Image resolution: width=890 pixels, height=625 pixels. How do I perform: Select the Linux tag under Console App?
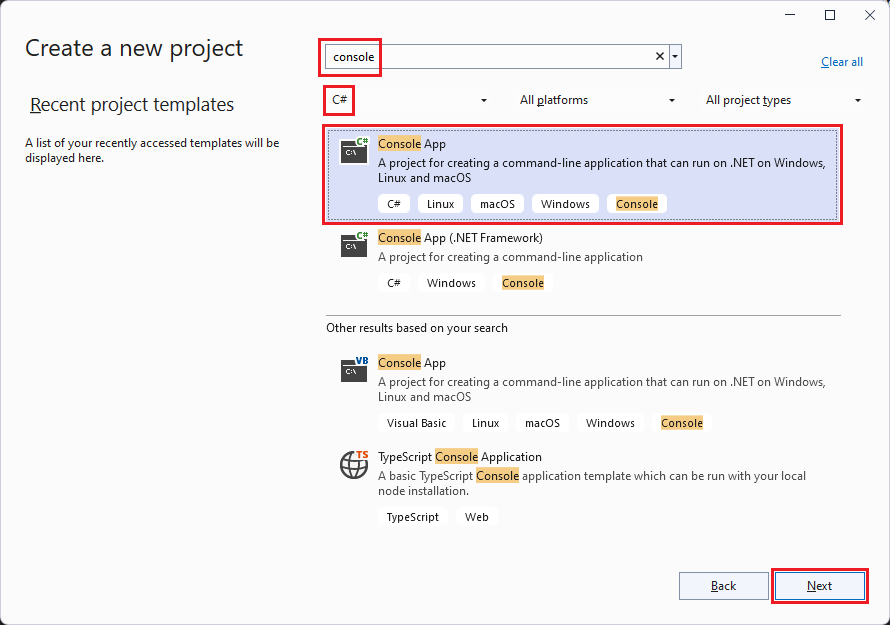(440, 203)
